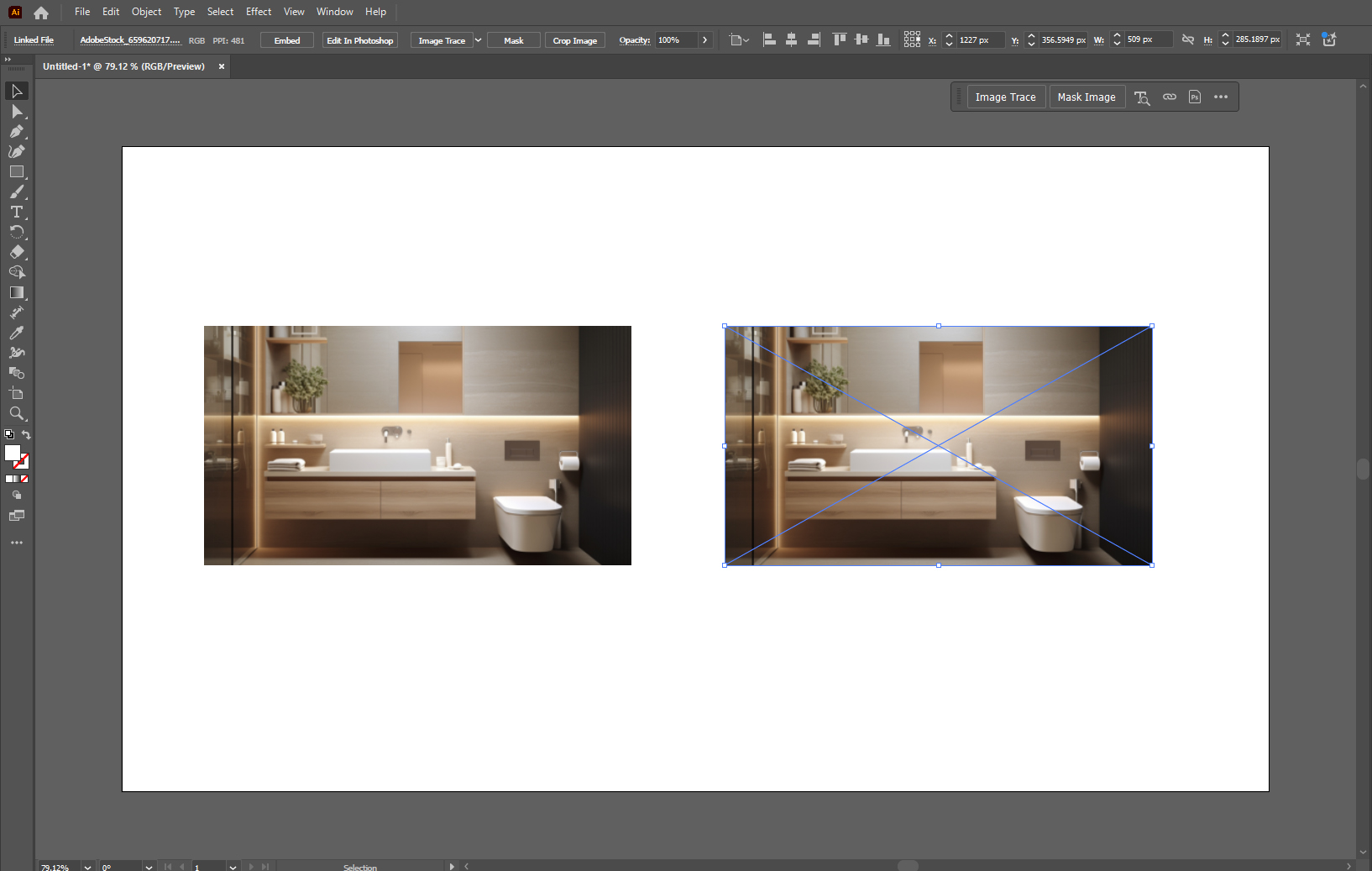
Task: Set the None color mode below the swatches
Action: tap(24, 479)
